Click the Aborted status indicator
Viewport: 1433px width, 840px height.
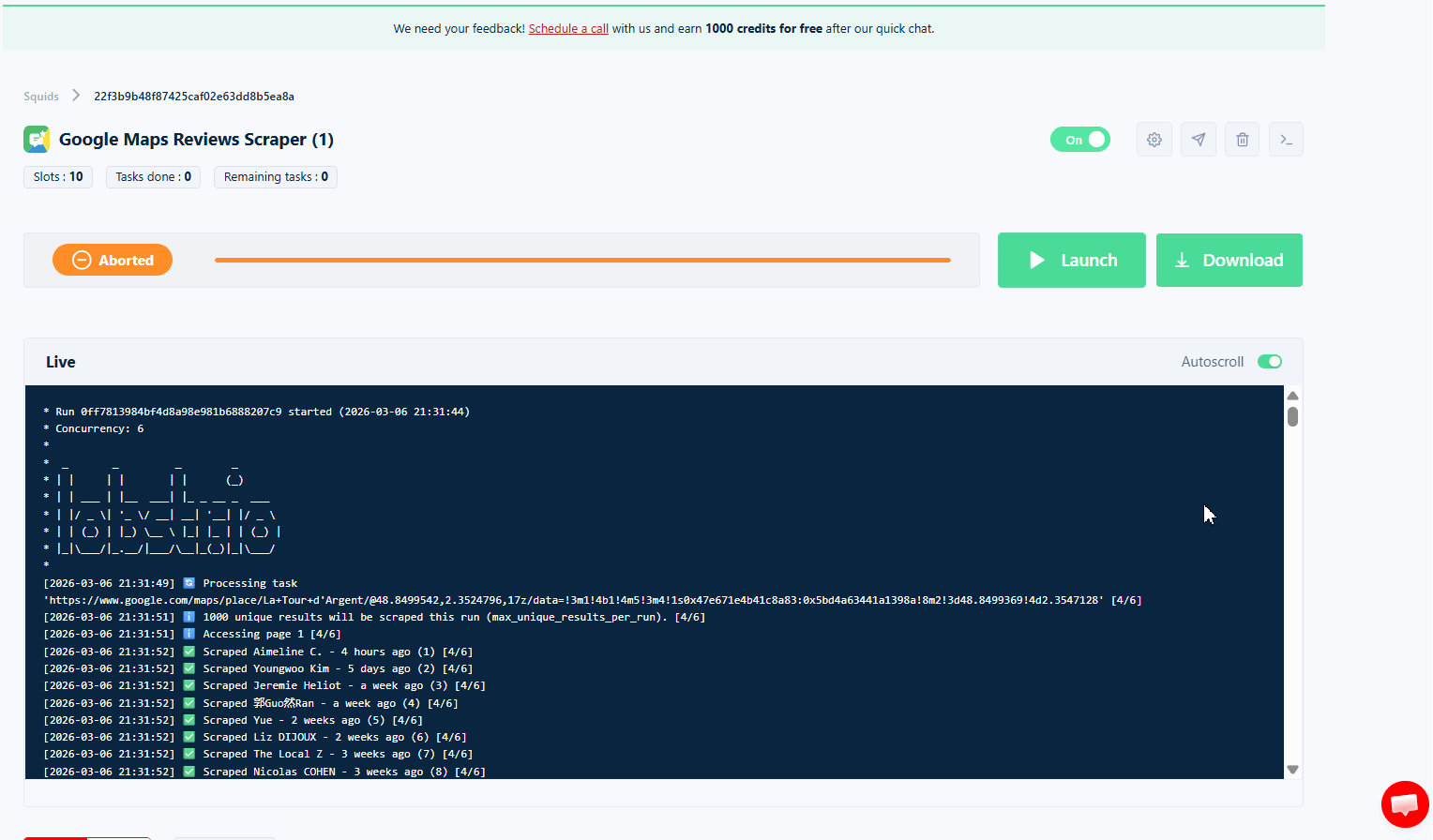point(113,260)
